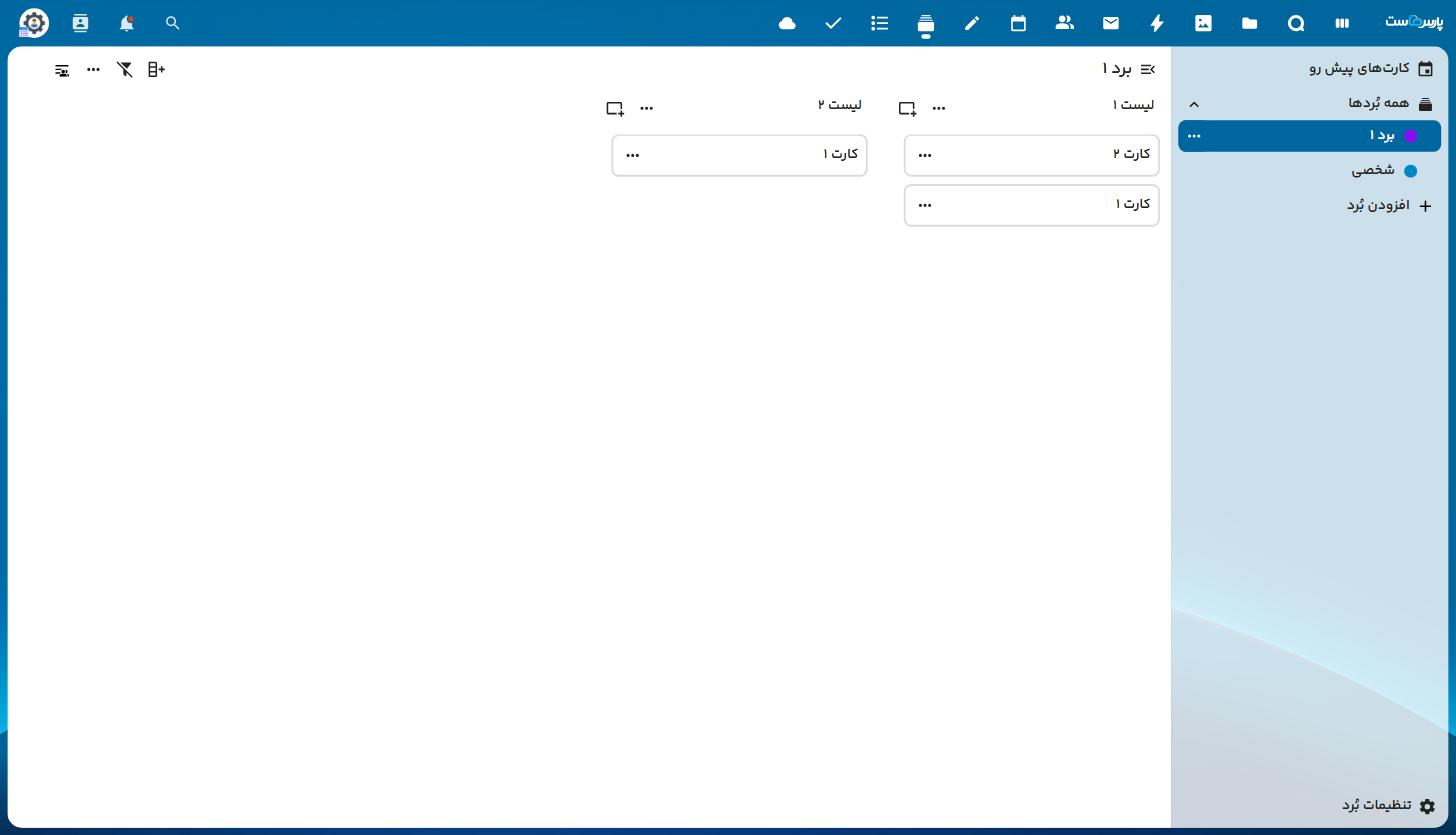
Task: Click the لیست ۱ list title
Action: coord(1133,105)
